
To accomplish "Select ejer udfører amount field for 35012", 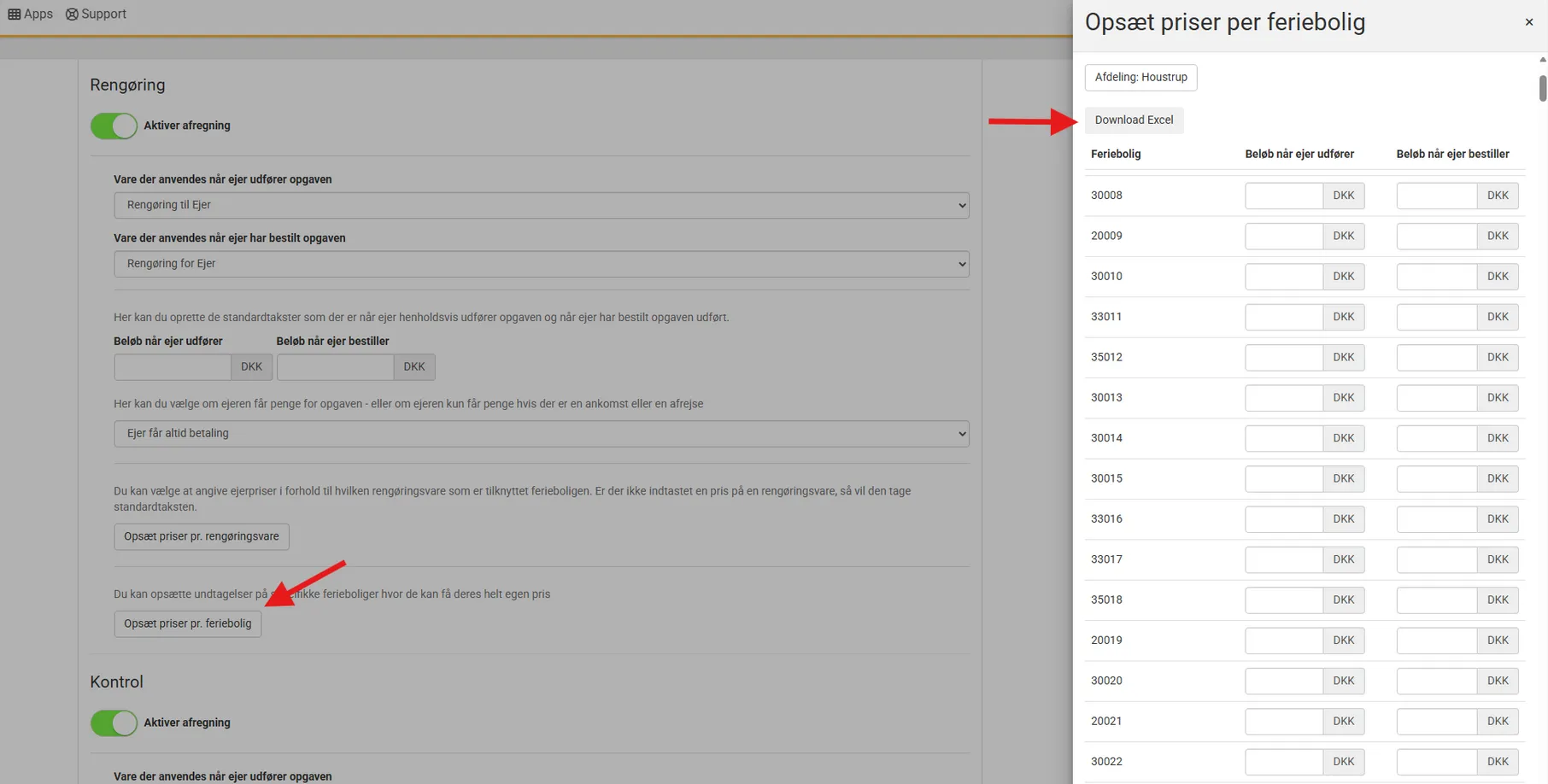I will click(1283, 358).
